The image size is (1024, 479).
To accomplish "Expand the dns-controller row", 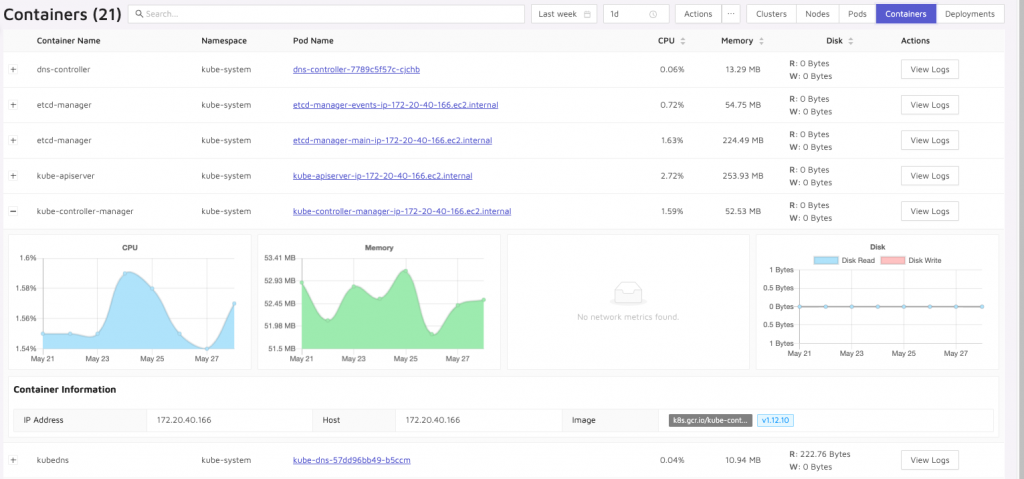I will (13, 69).
